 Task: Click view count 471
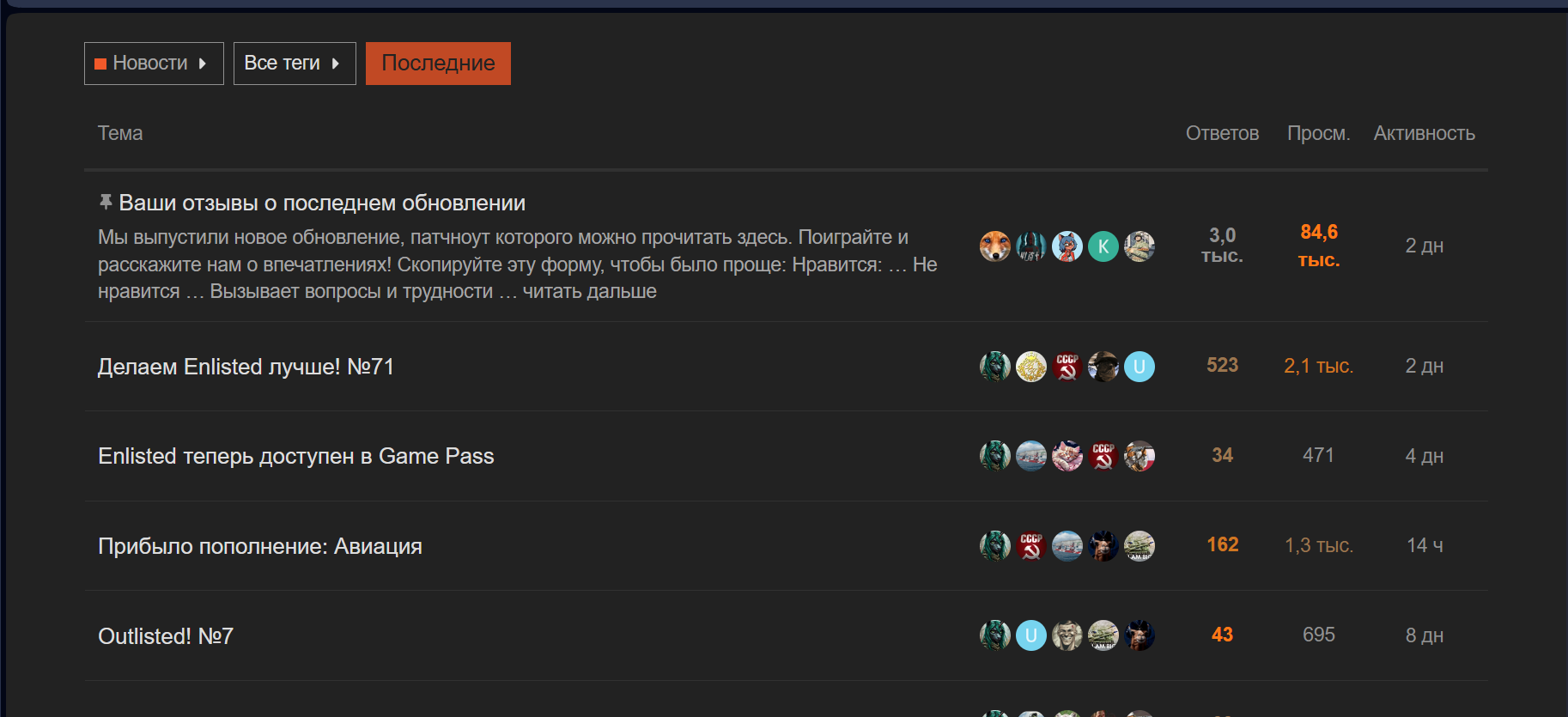(1318, 455)
